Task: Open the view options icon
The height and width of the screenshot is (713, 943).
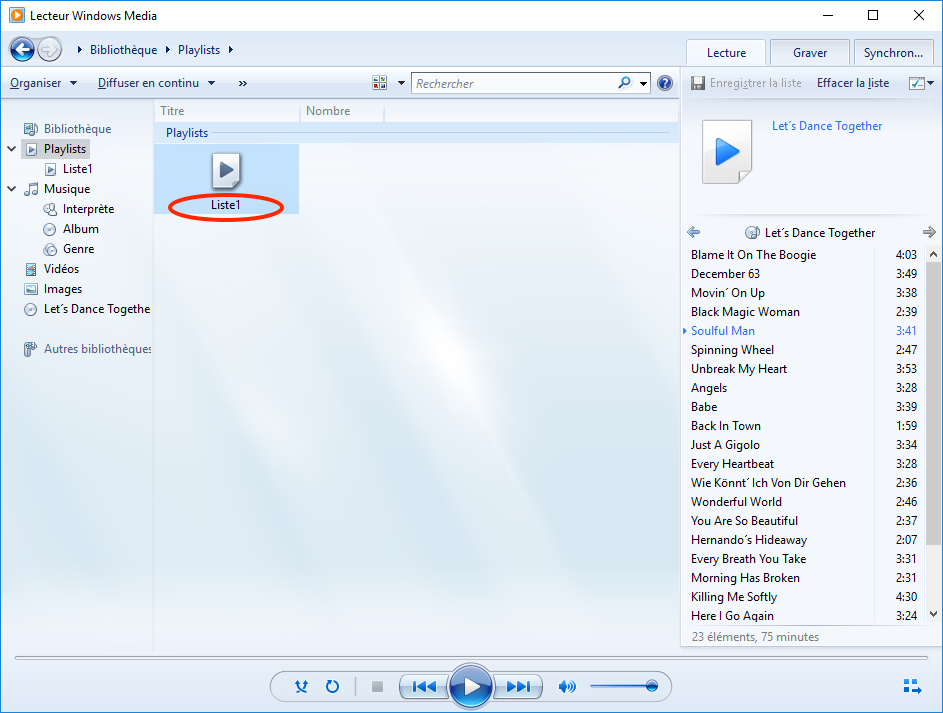Action: click(379, 83)
